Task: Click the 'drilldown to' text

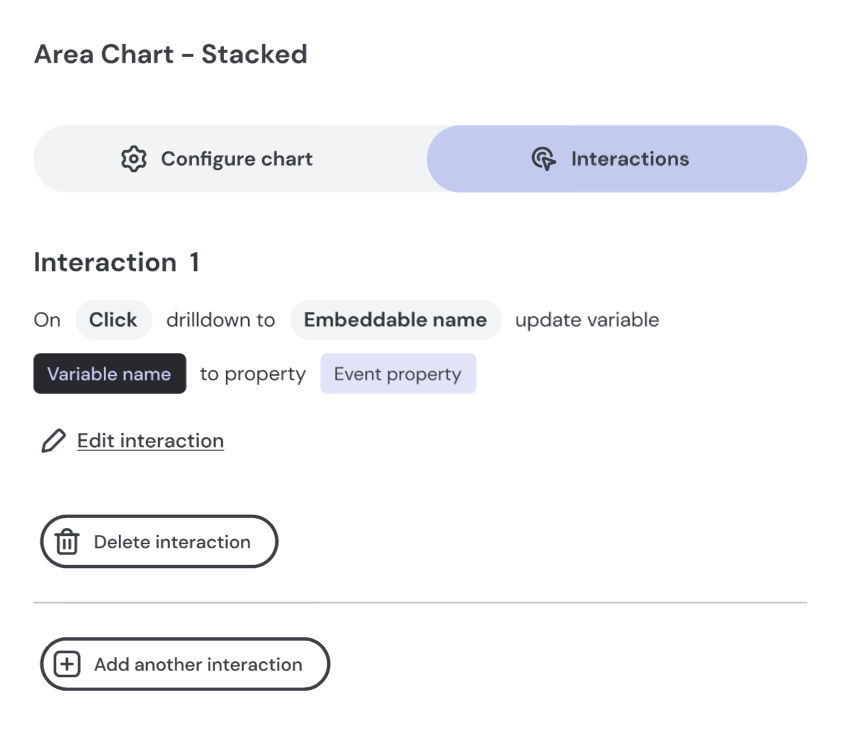Action: pyautogui.click(x=220, y=320)
